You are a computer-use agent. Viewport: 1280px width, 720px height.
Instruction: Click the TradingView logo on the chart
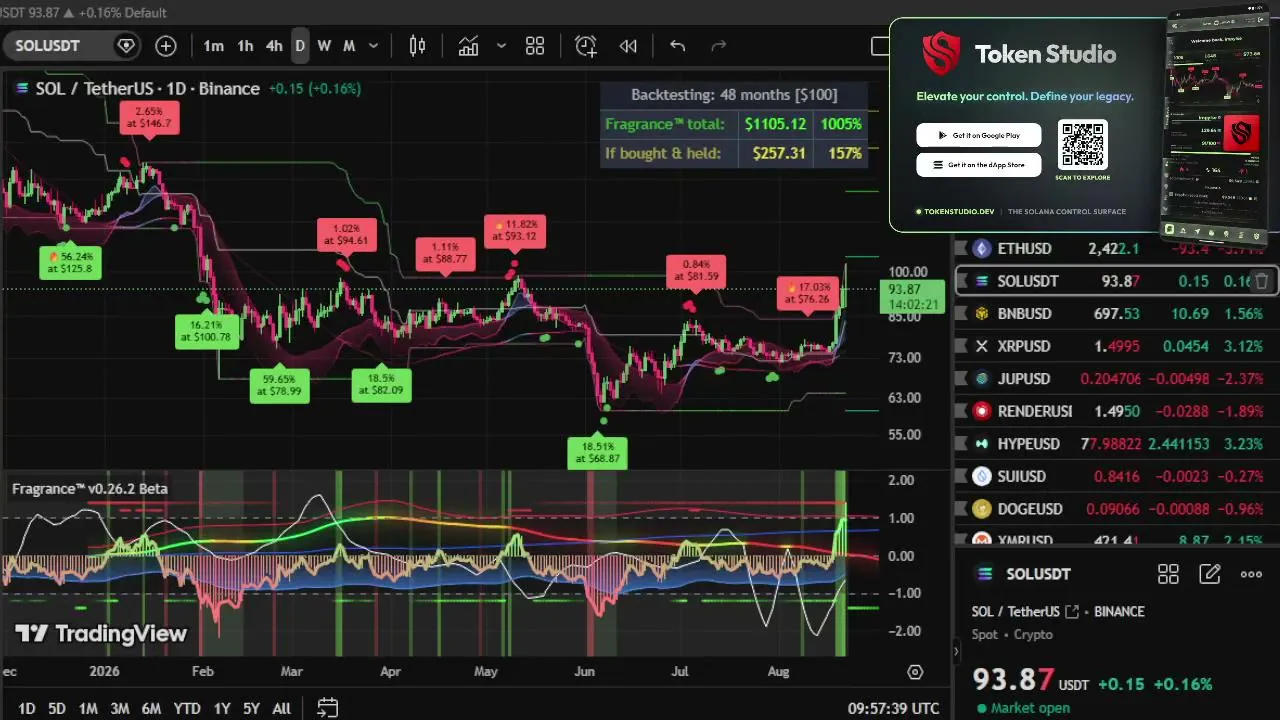click(101, 633)
